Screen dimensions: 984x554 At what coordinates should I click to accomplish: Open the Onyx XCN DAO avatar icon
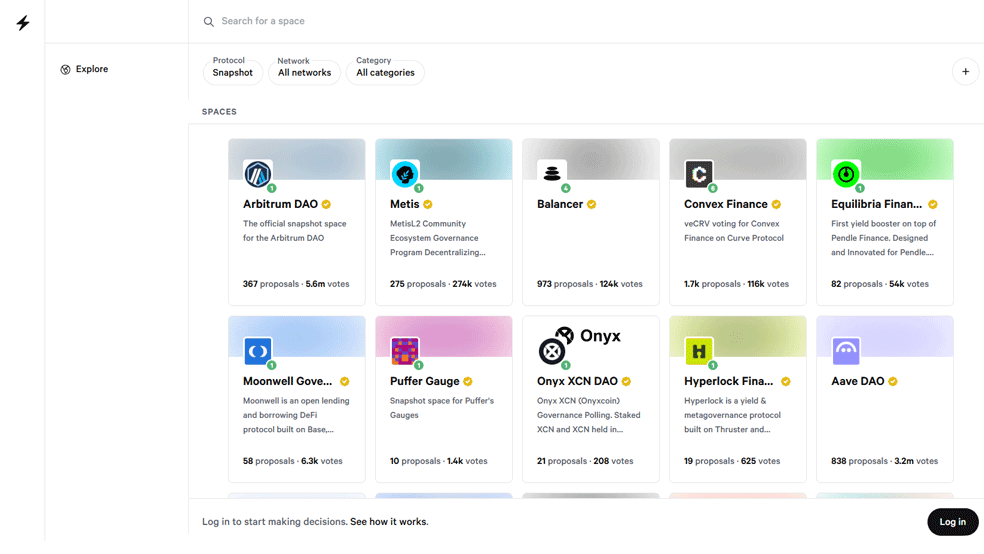(x=552, y=351)
